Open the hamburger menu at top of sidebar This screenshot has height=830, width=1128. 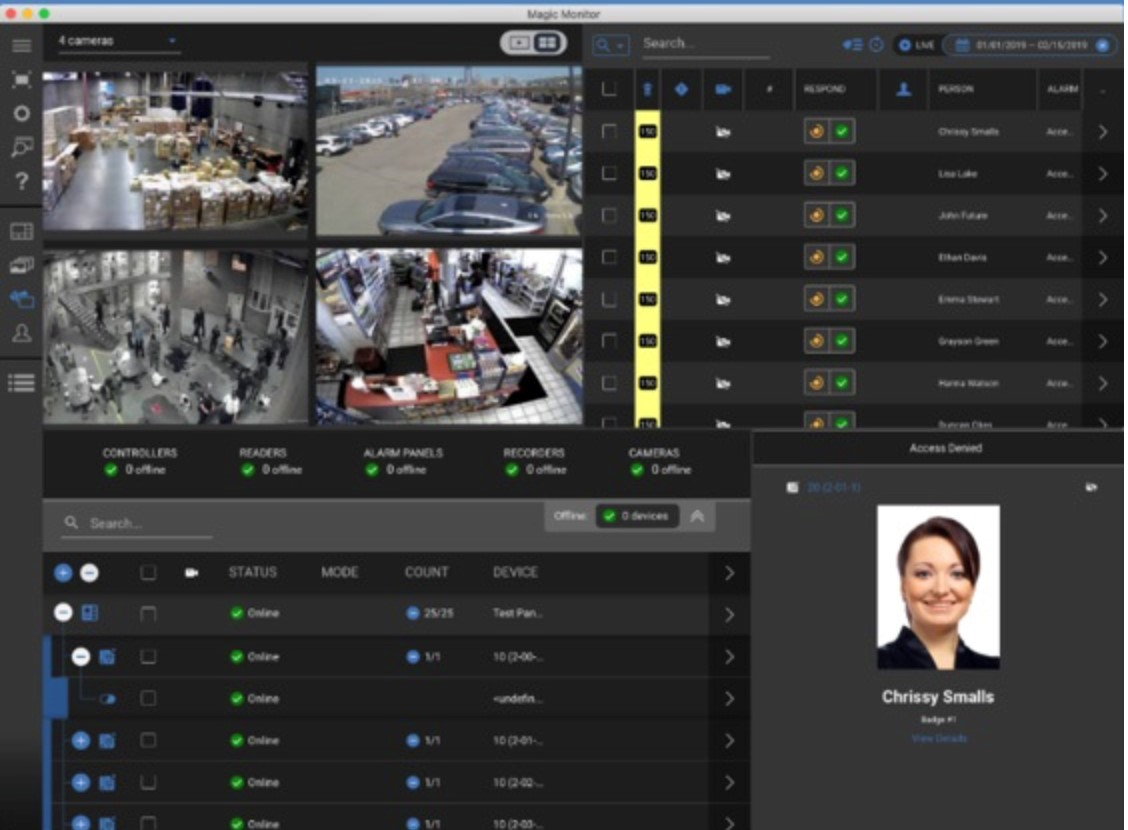(x=21, y=45)
